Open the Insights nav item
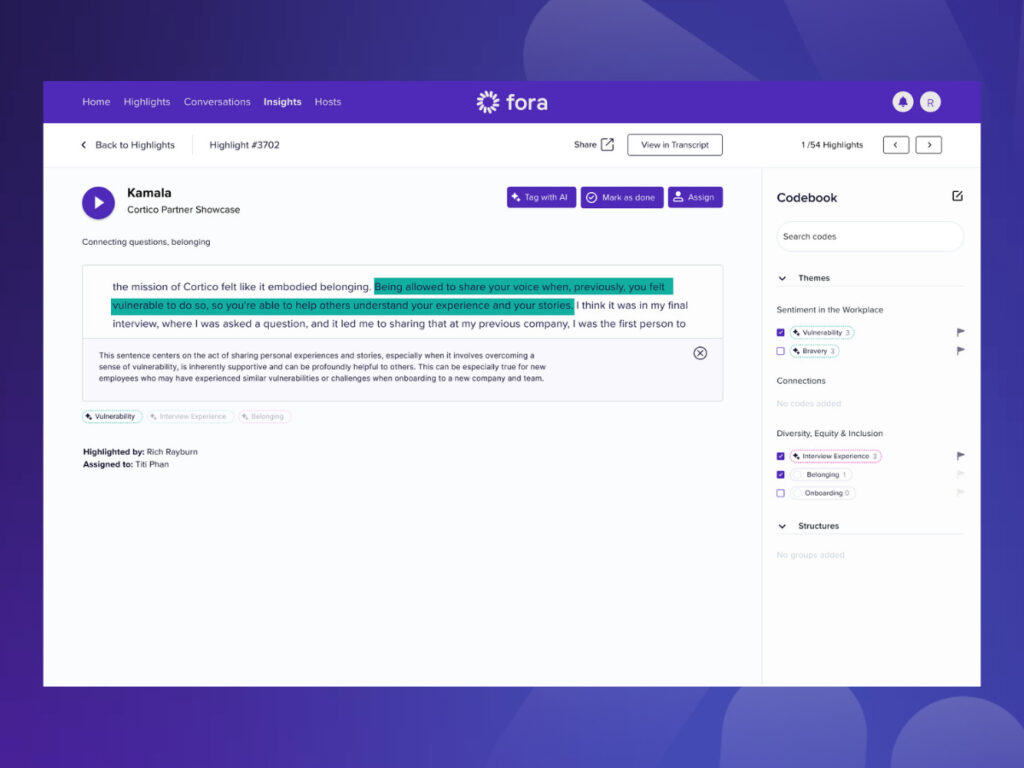The width and height of the screenshot is (1024, 768). click(x=282, y=102)
